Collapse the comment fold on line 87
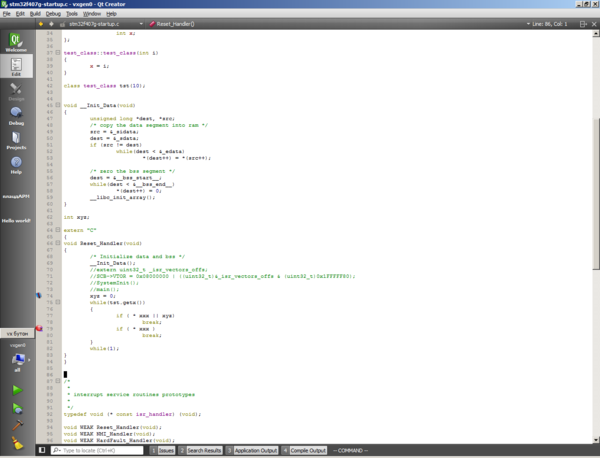 click(x=58, y=381)
